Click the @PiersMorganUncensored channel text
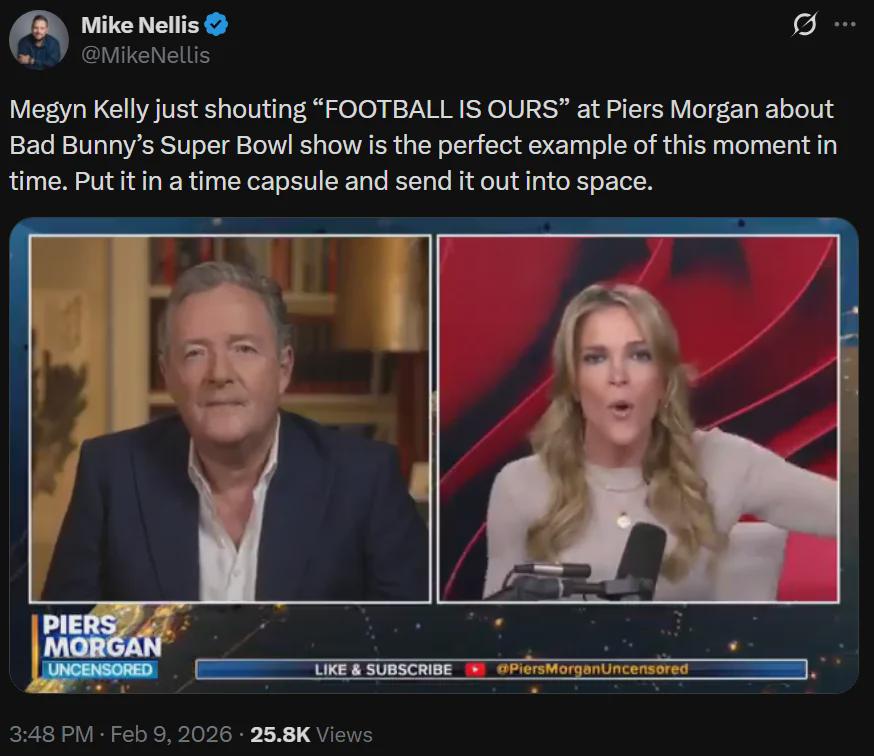 pos(592,669)
